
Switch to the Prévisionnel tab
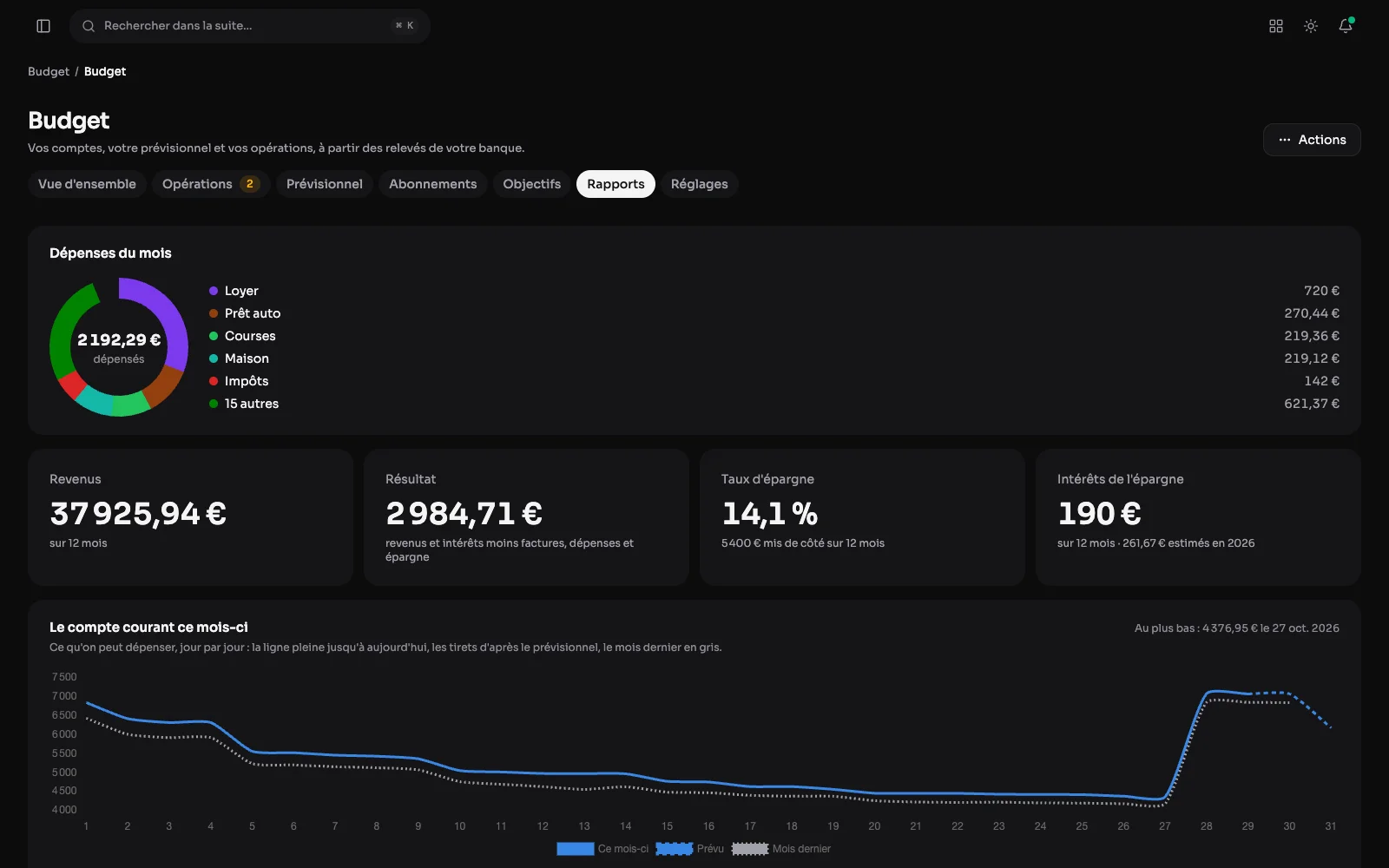pyautogui.click(x=325, y=184)
